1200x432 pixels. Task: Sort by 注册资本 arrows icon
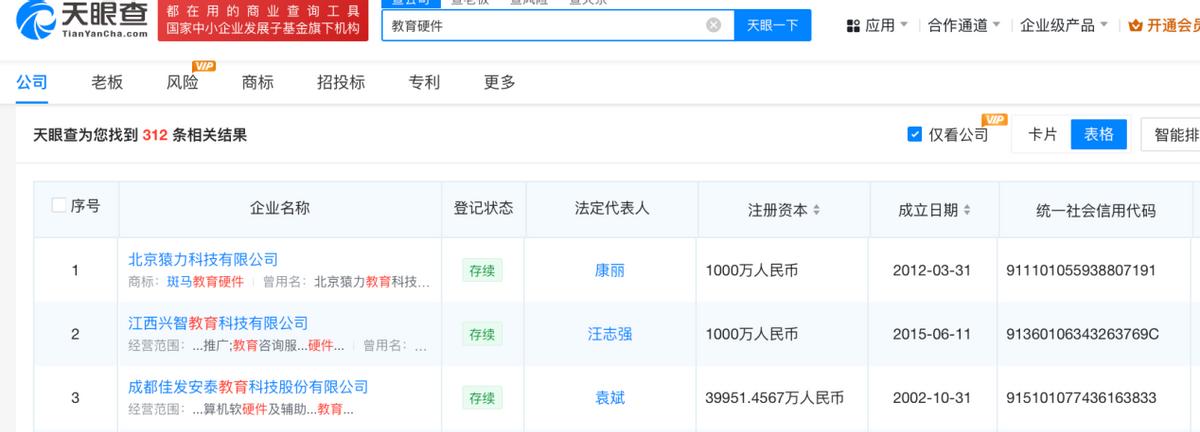(x=816, y=210)
